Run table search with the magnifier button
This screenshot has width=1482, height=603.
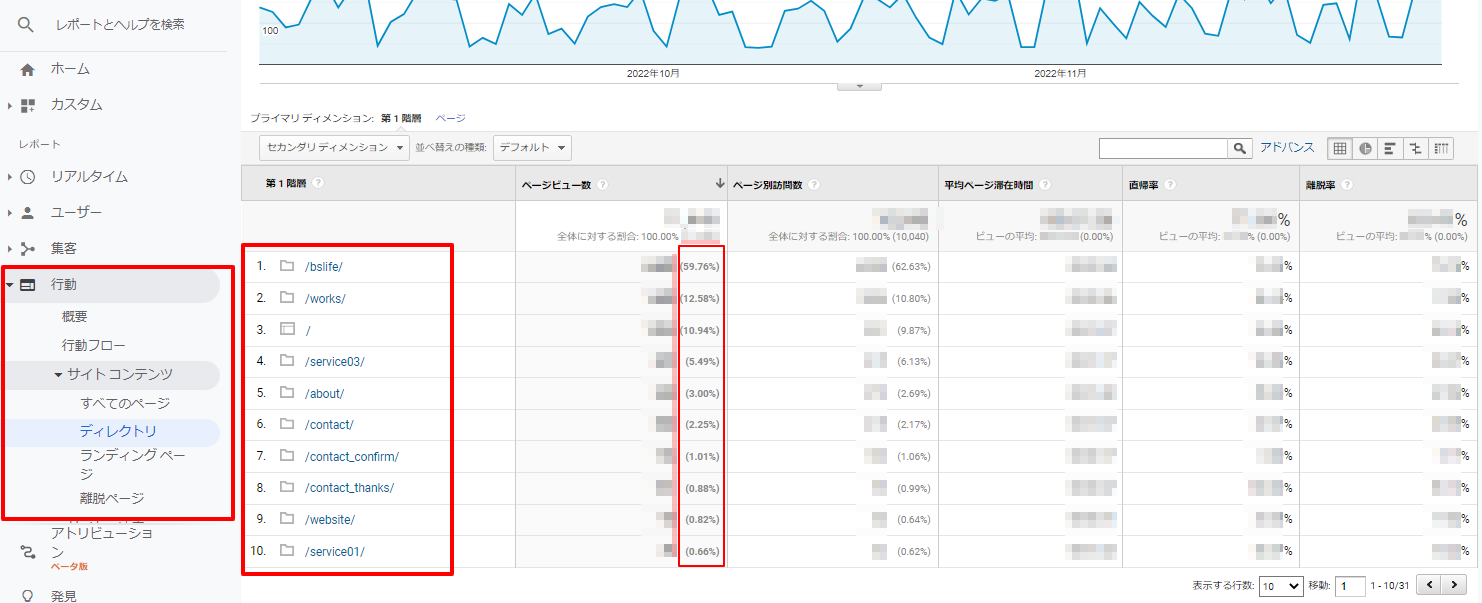coord(1241,148)
